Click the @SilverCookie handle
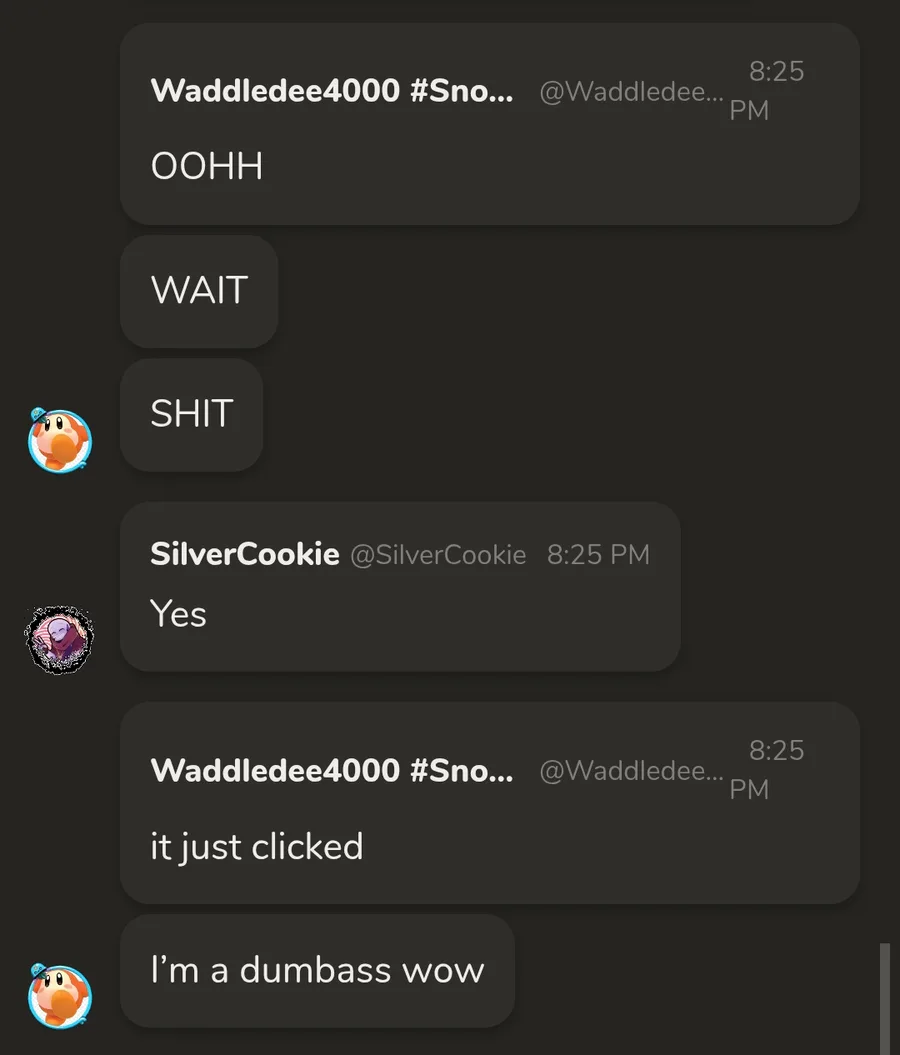 coord(438,555)
